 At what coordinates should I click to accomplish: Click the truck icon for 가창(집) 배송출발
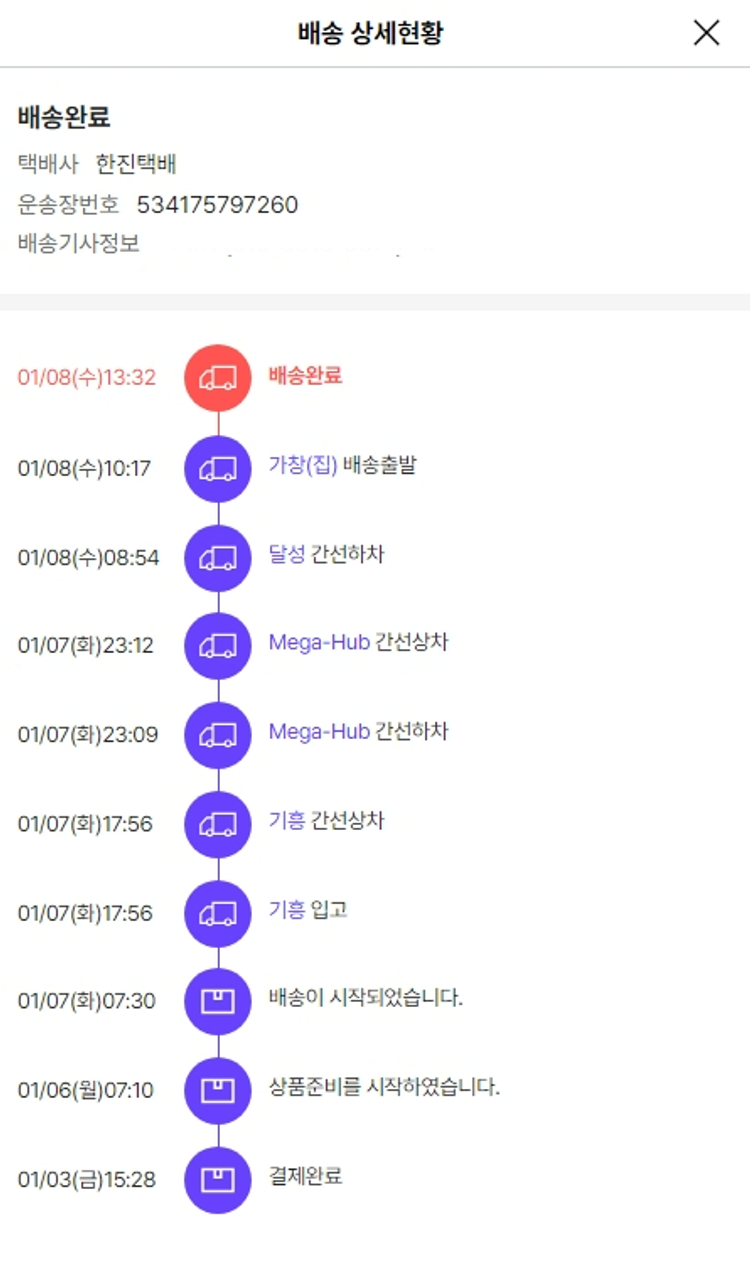click(218, 468)
